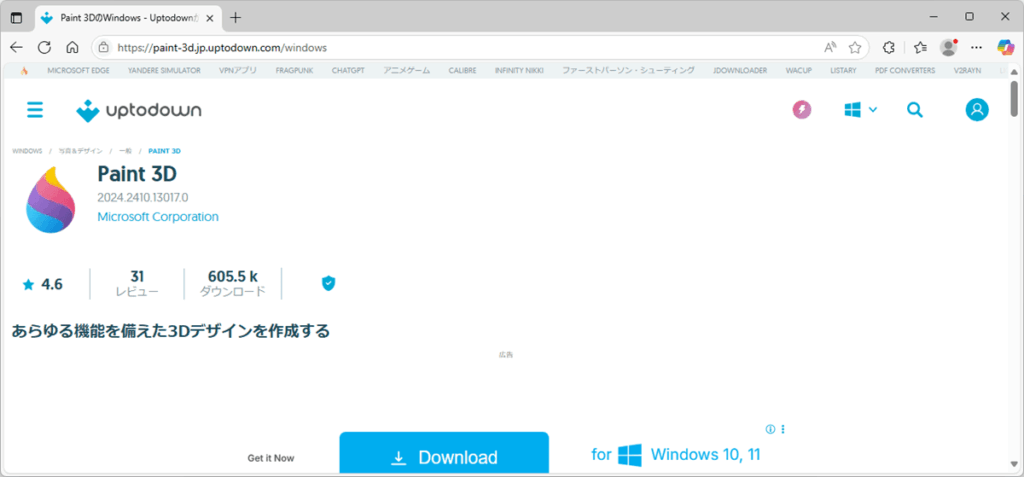Open the favorites list icon
This screenshot has width=1024, height=477.
pos(921,47)
